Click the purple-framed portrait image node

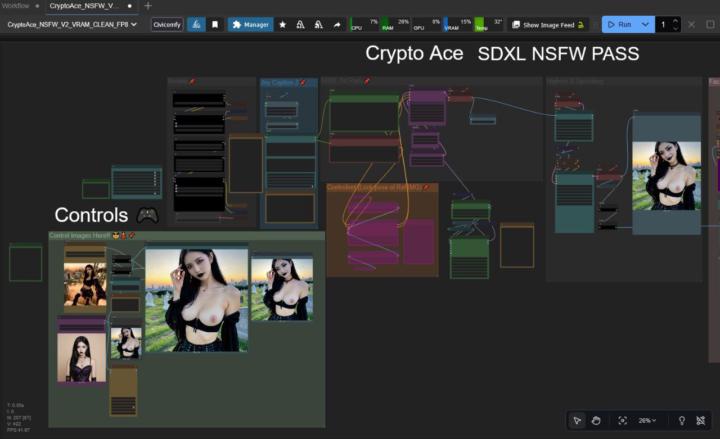point(81,358)
